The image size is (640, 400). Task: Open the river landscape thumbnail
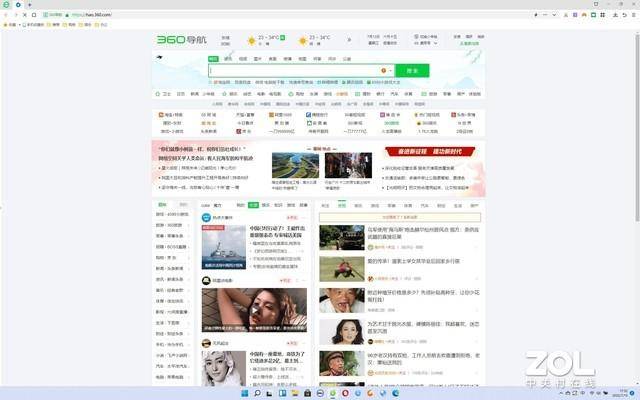pyautogui.click(x=296, y=165)
